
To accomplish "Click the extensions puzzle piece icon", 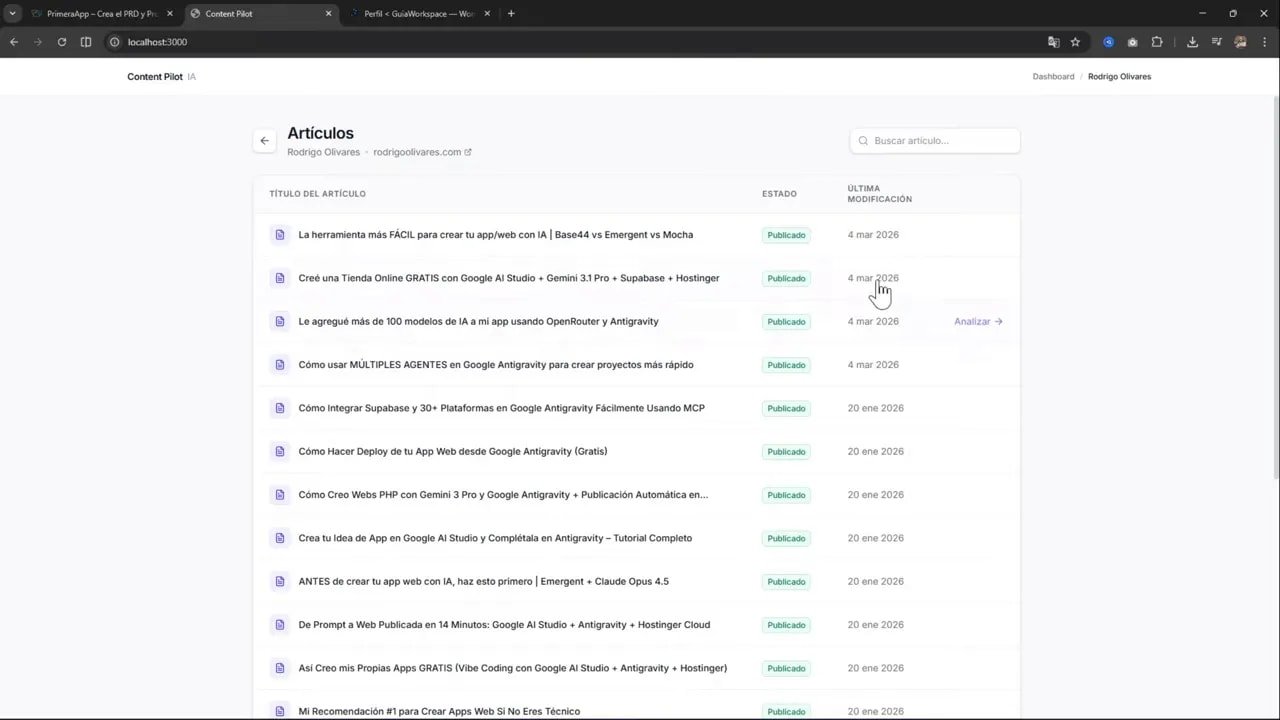I will click(1157, 42).
